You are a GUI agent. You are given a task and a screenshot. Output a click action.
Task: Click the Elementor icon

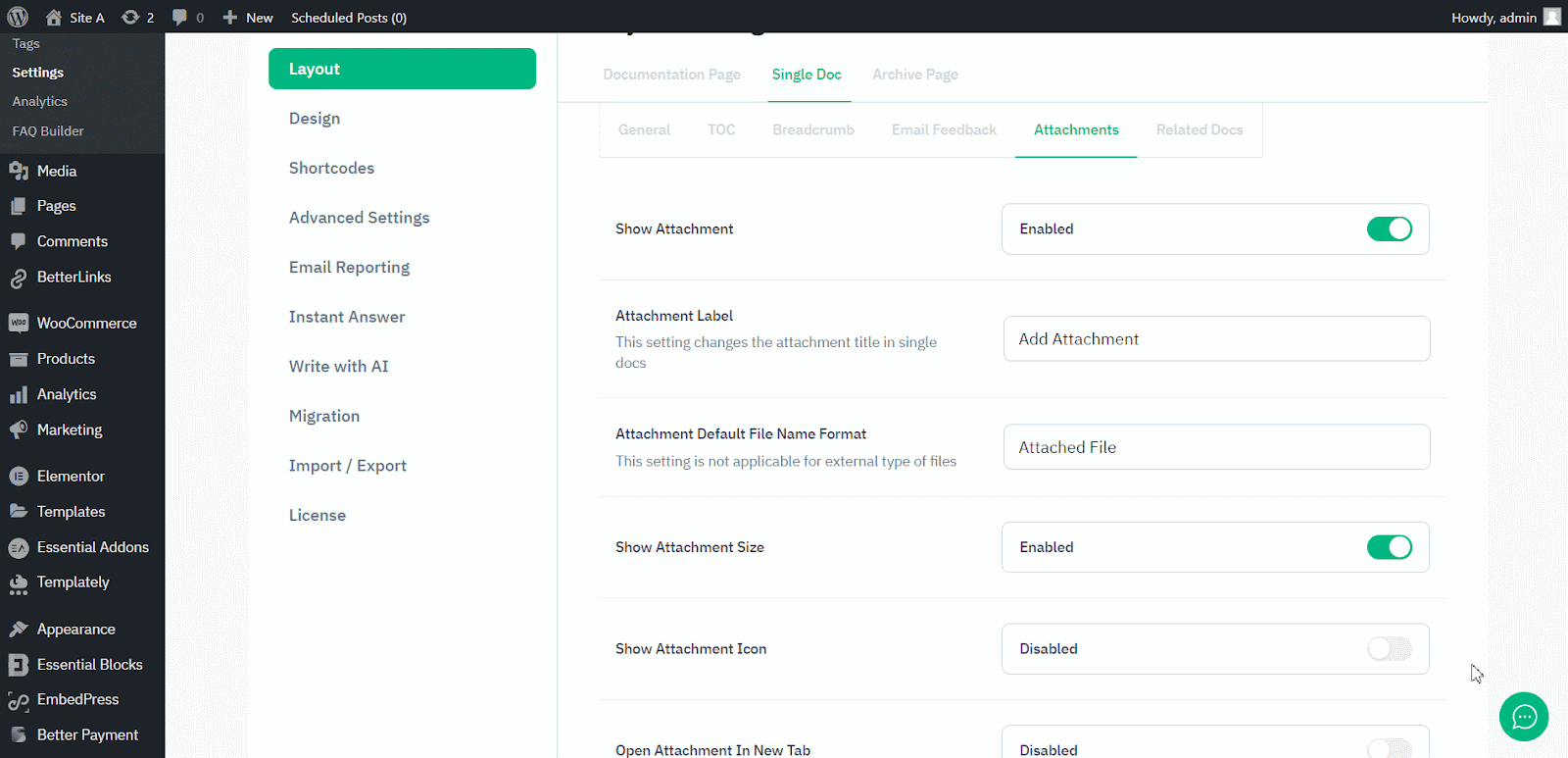pos(19,476)
